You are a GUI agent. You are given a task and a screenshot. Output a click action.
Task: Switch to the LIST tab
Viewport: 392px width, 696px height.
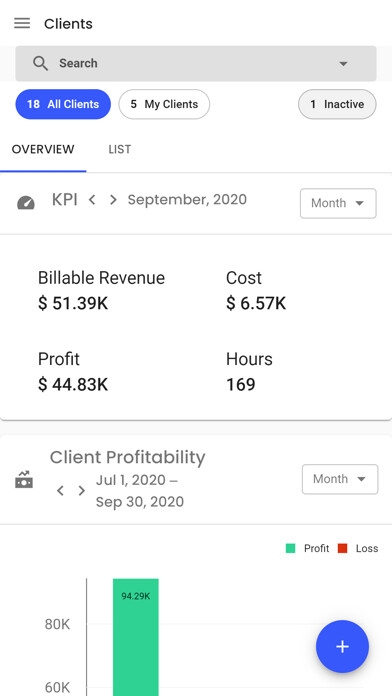[x=119, y=149]
